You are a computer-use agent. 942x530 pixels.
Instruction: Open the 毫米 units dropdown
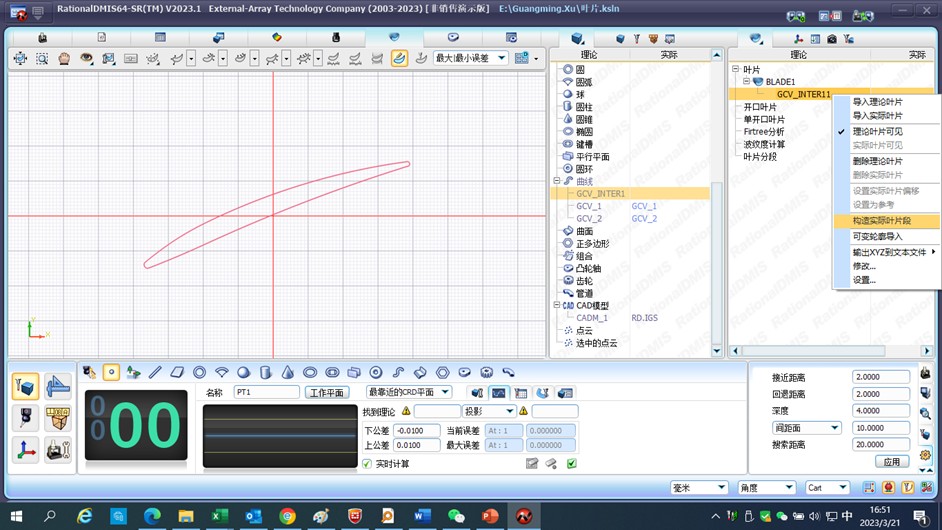point(699,488)
